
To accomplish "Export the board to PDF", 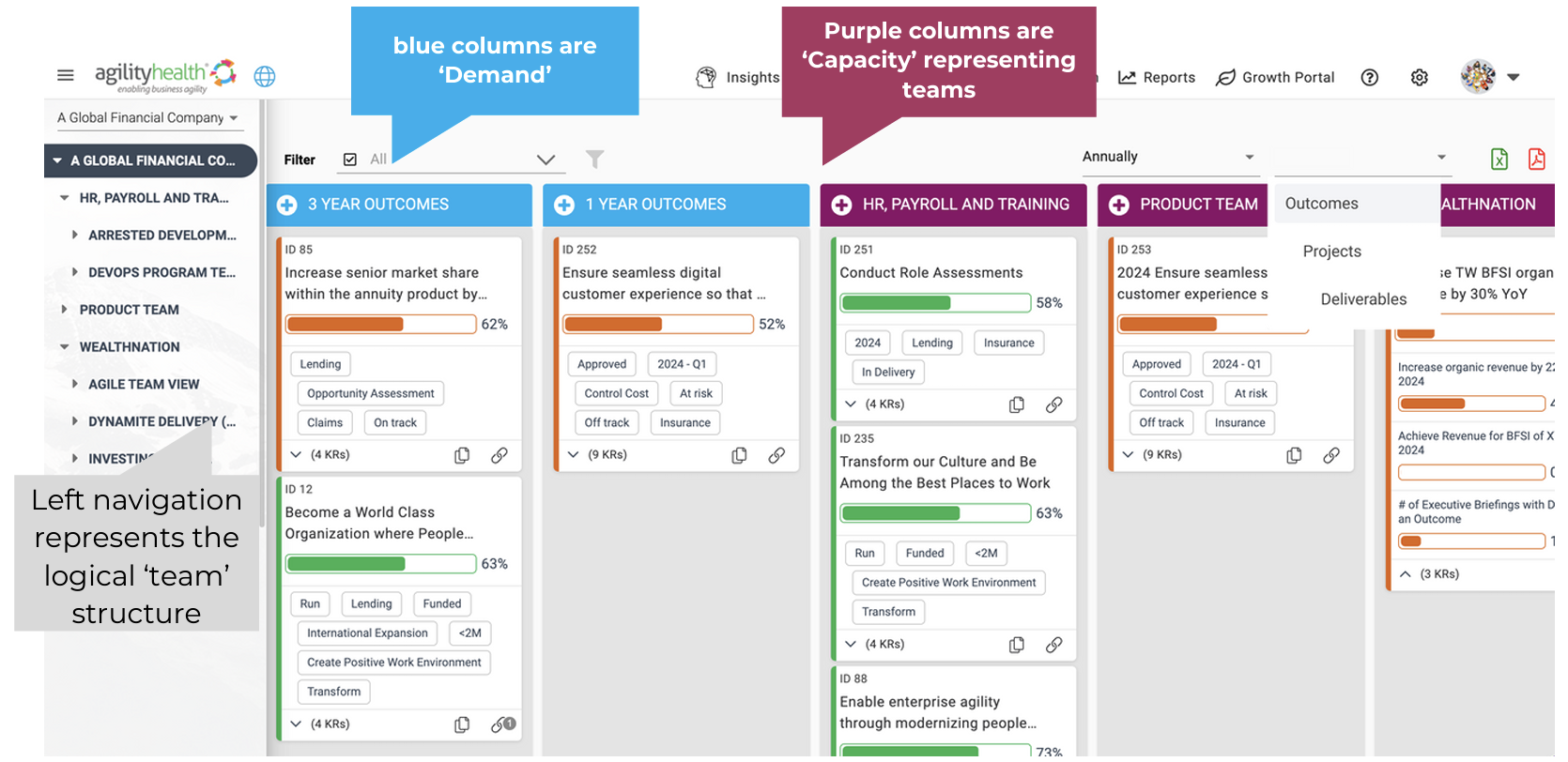I will click(x=1537, y=160).
